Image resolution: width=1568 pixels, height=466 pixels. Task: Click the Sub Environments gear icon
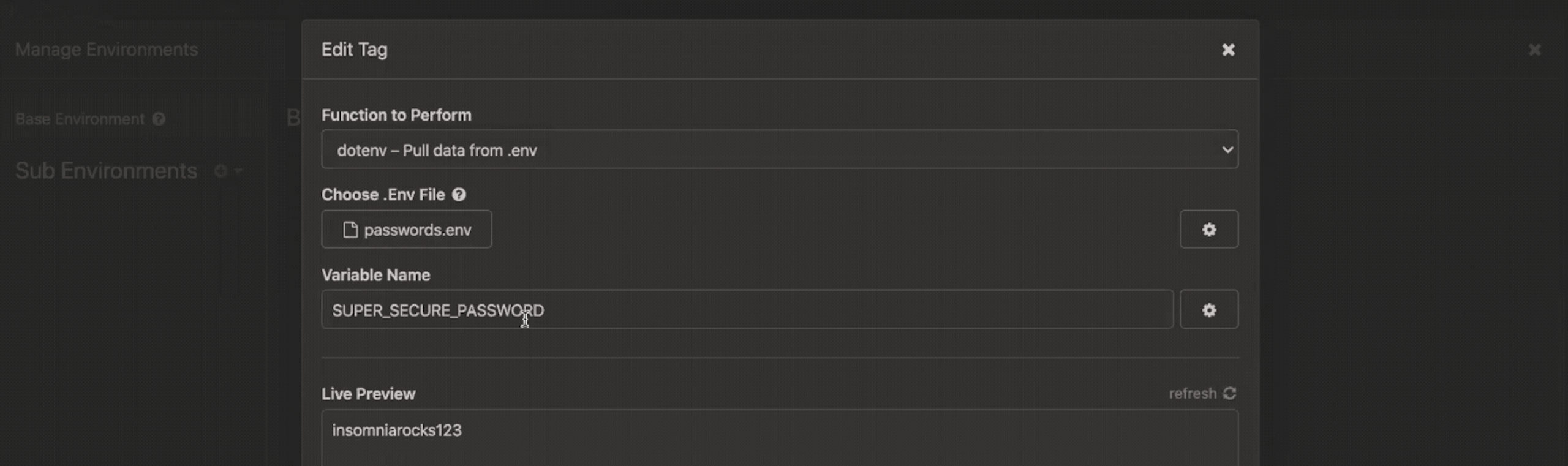(221, 171)
